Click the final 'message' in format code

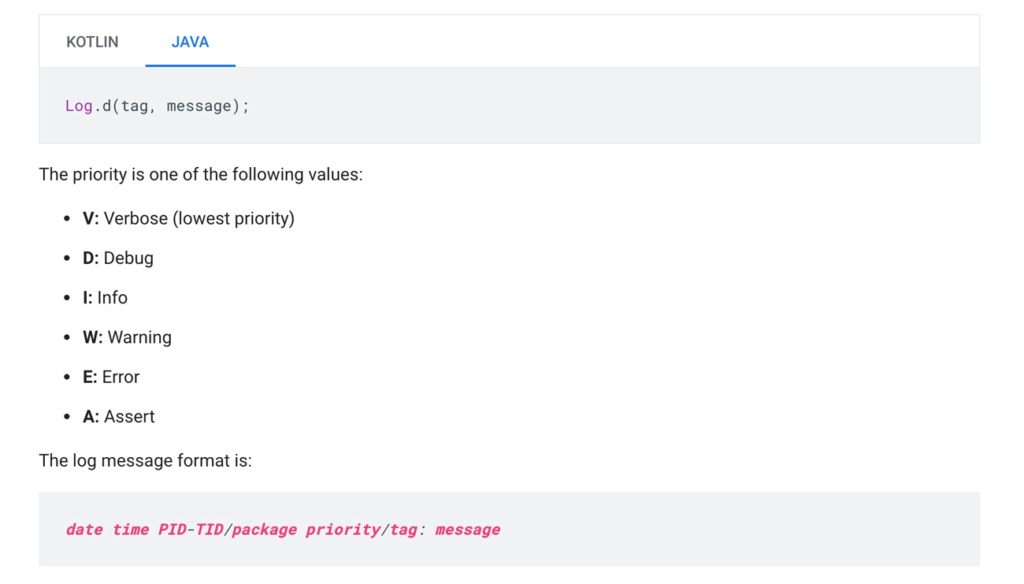coord(467,530)
